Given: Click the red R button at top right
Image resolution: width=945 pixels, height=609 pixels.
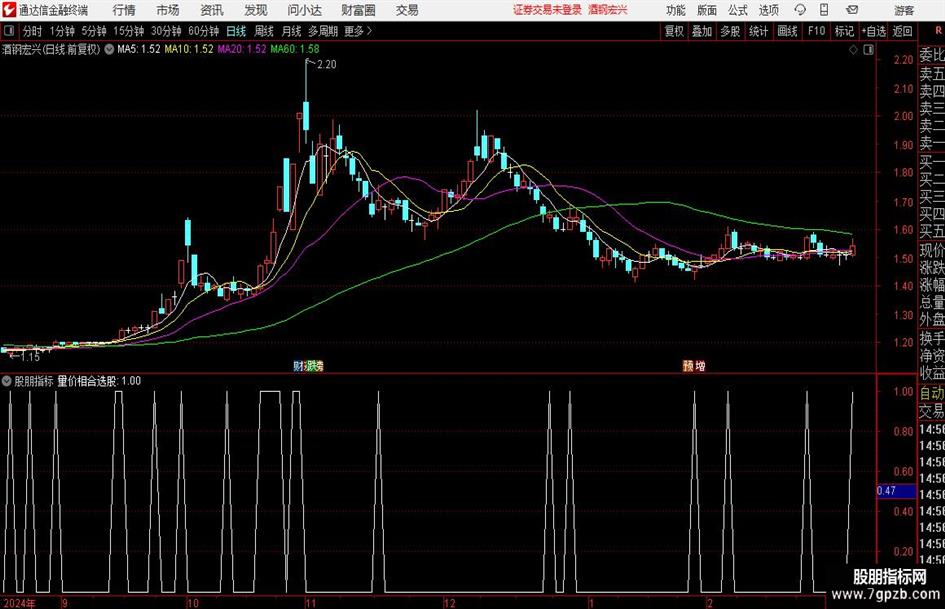Looking at the screenshot, I should point(938,31).
